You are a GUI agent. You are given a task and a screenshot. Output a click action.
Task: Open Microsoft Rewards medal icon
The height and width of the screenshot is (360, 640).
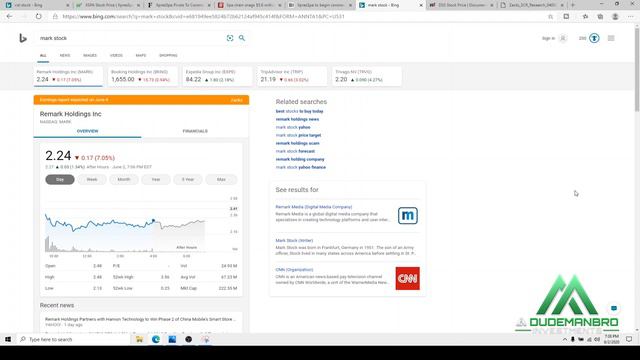(594, 38)
